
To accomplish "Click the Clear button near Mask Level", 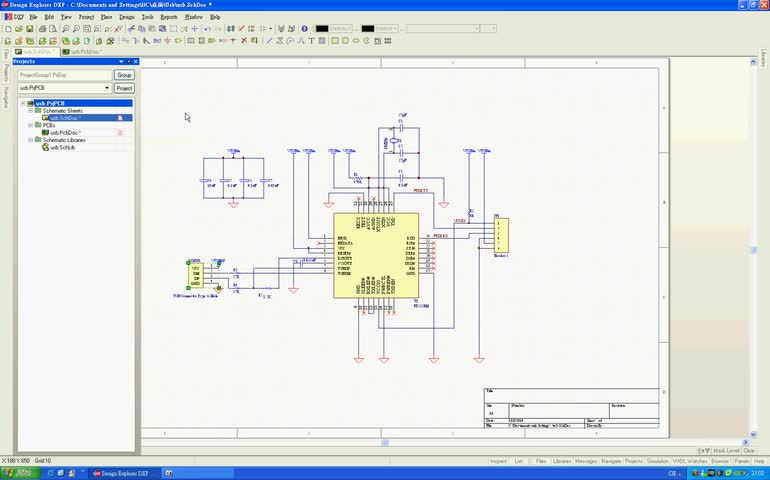I will (749, 451).
